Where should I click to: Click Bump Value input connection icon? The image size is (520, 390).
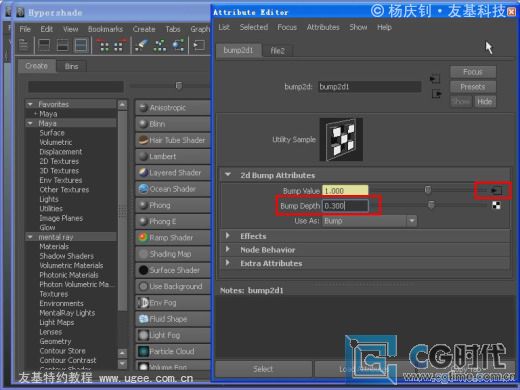(496, 190)
